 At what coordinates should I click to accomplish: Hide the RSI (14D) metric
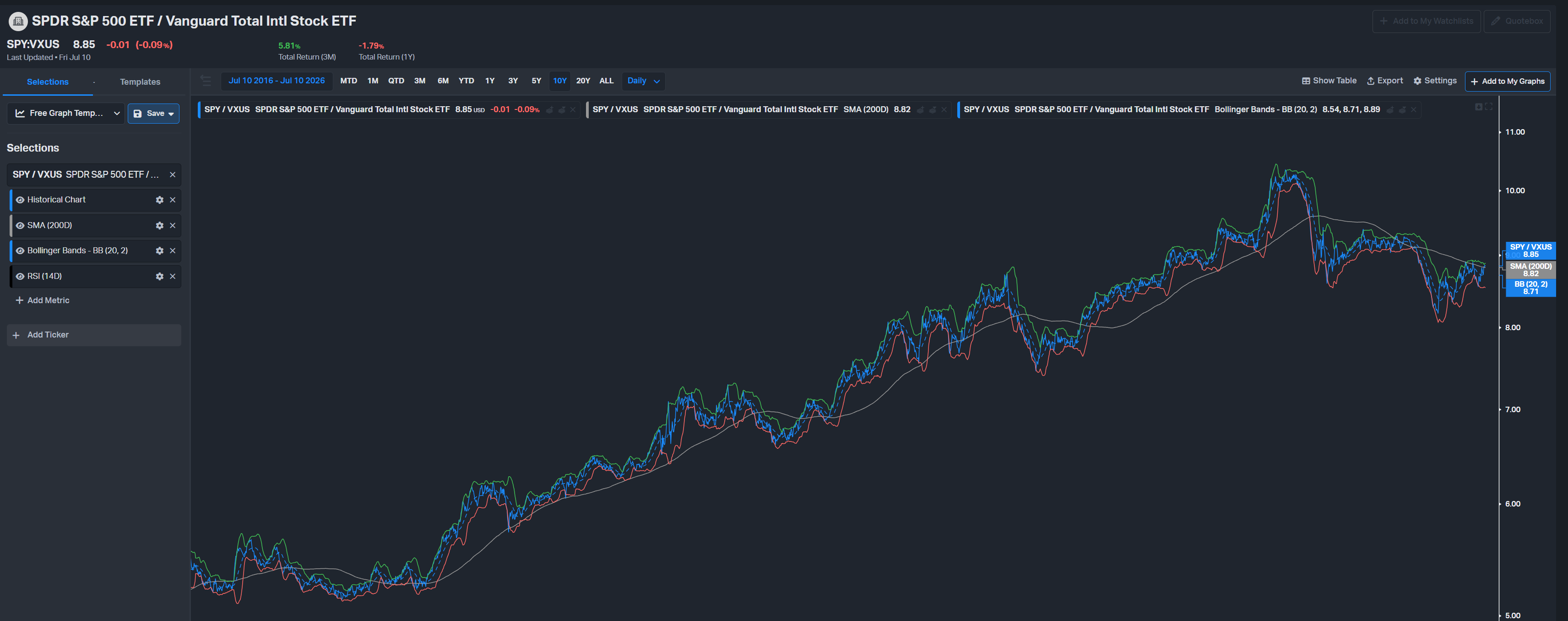(20, 277)
